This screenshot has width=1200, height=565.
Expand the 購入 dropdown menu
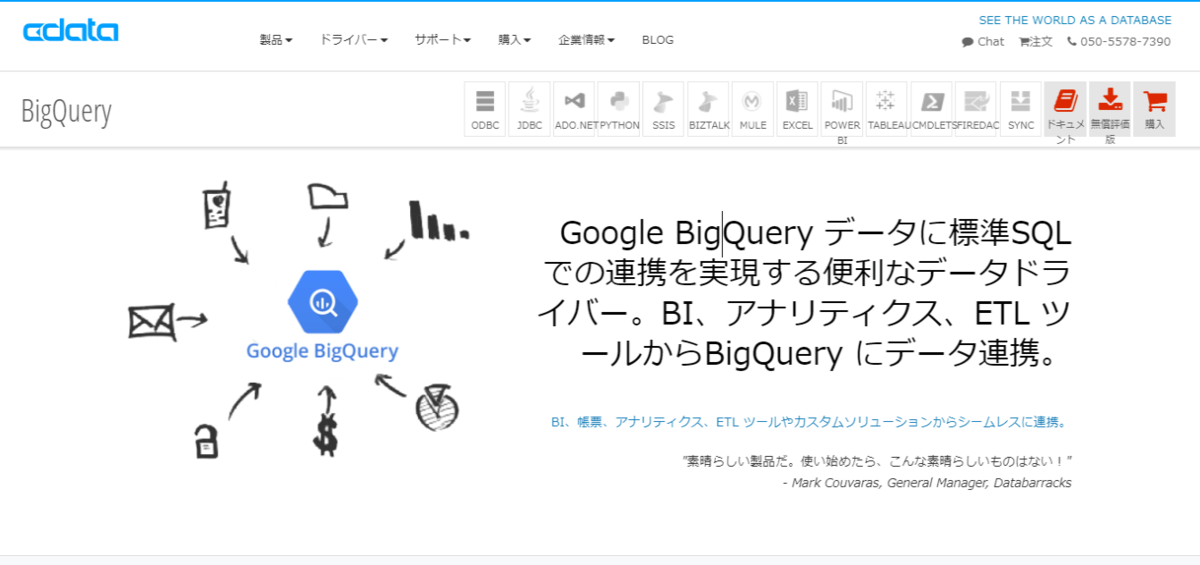point(514,40)
